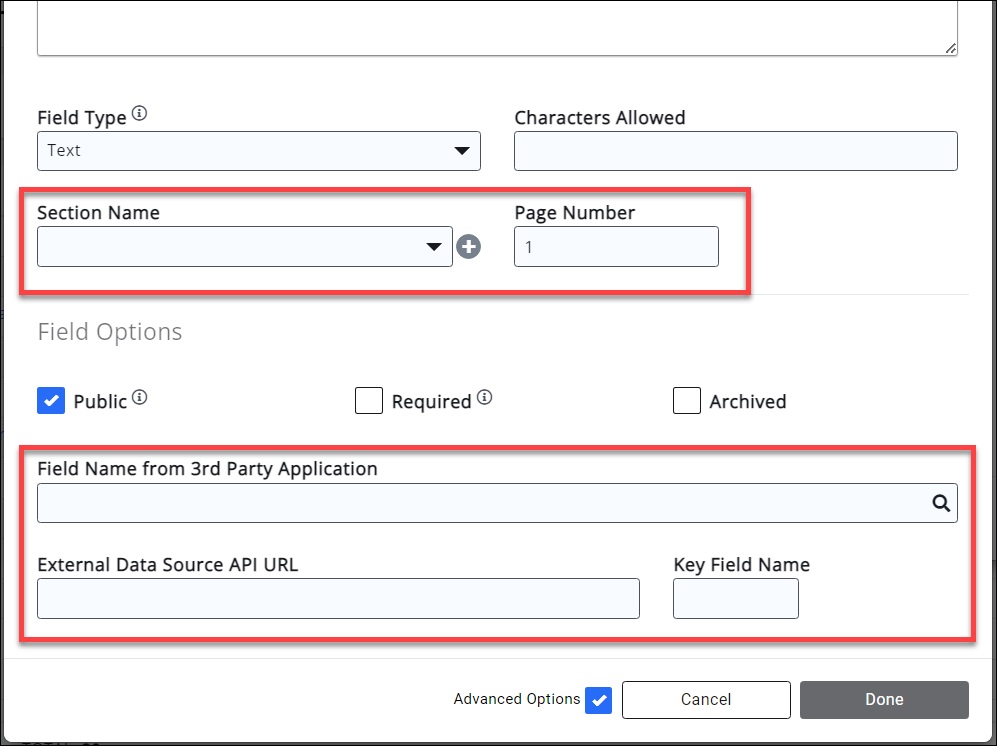Click the info icon beside Field Type
This screenshot has height=746, width=997.
tap(139, 115)
